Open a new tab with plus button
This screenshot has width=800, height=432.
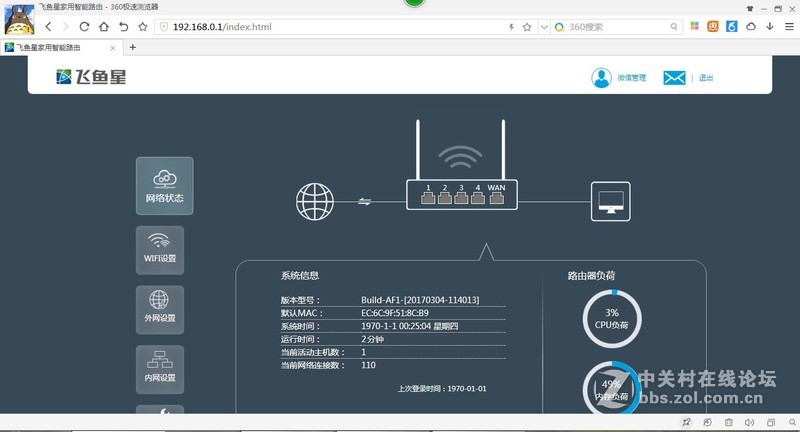click(133, 47)
